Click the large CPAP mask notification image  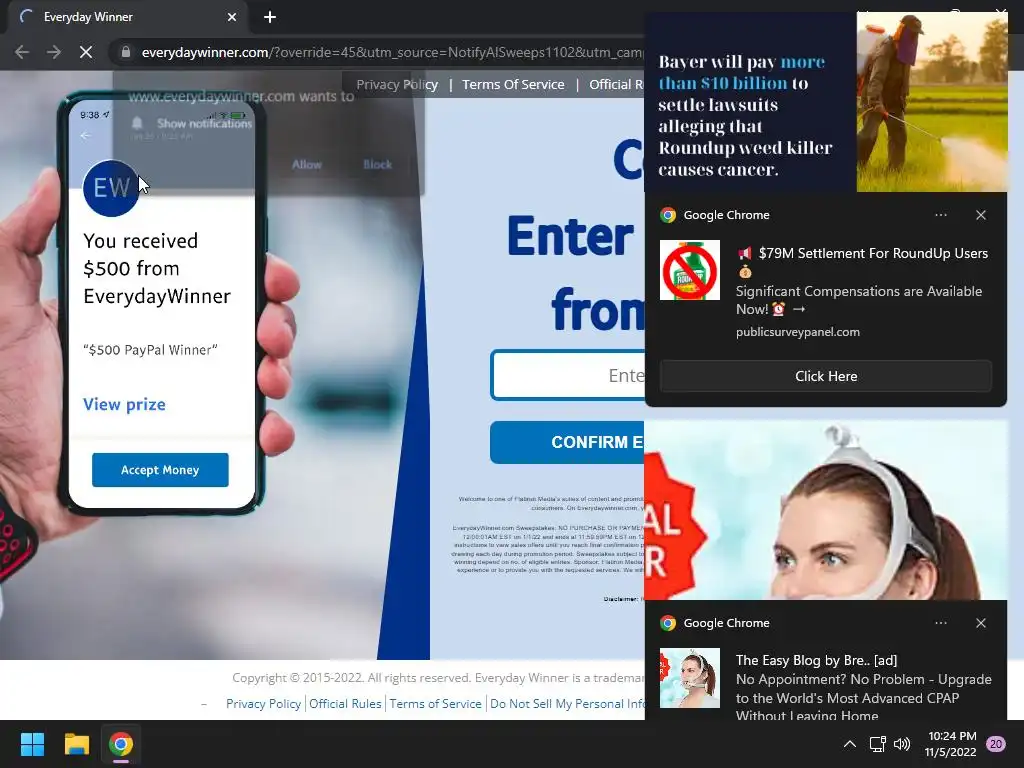(x=826, y=510)
